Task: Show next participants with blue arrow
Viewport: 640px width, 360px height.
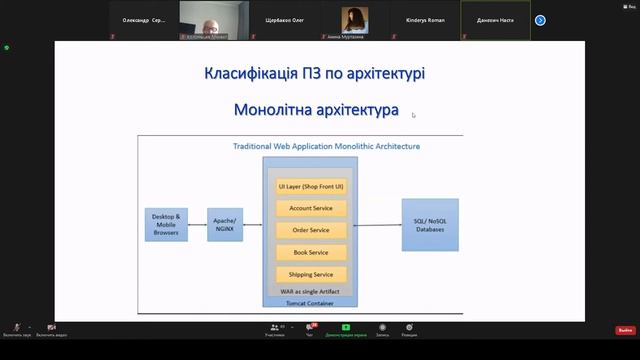Action: coord(540,20)
